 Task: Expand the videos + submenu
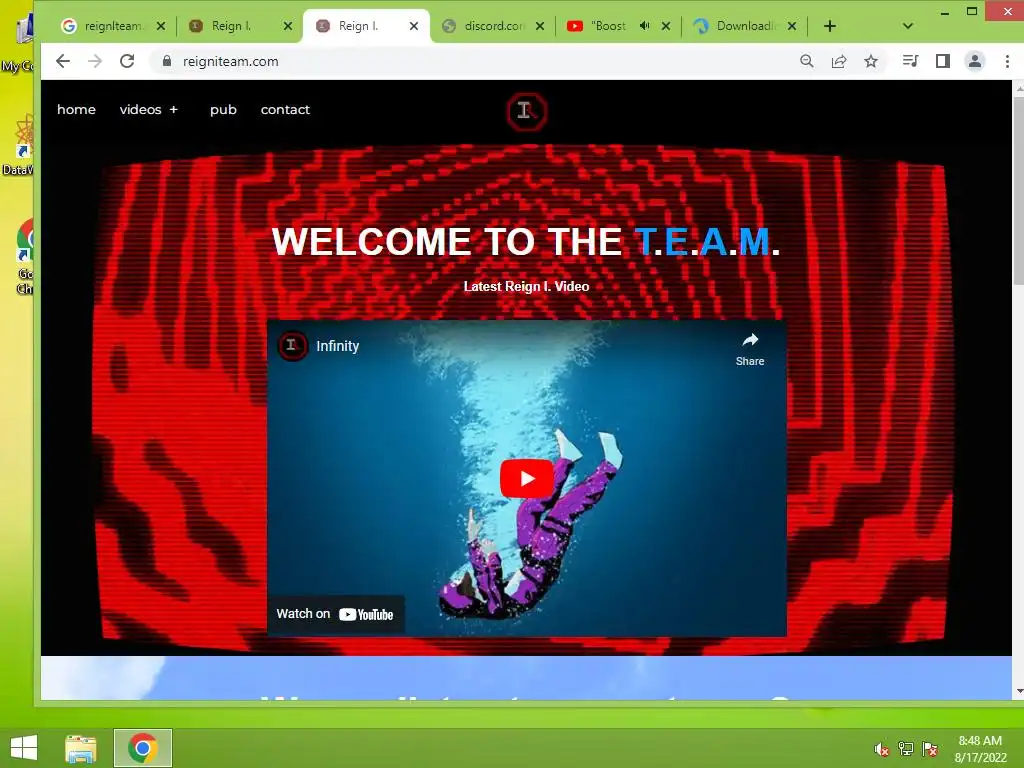(x=148, y=110)
